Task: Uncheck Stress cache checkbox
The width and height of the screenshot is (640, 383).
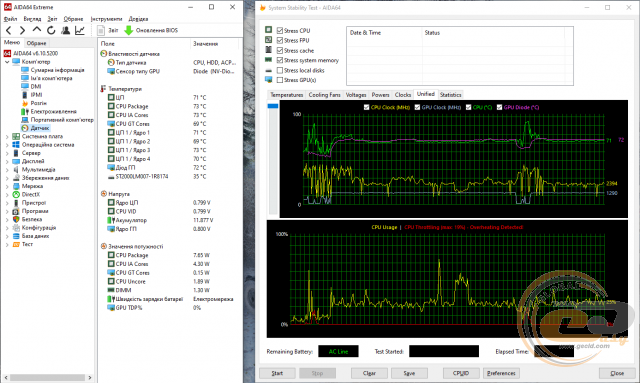Action: (280, 50)
